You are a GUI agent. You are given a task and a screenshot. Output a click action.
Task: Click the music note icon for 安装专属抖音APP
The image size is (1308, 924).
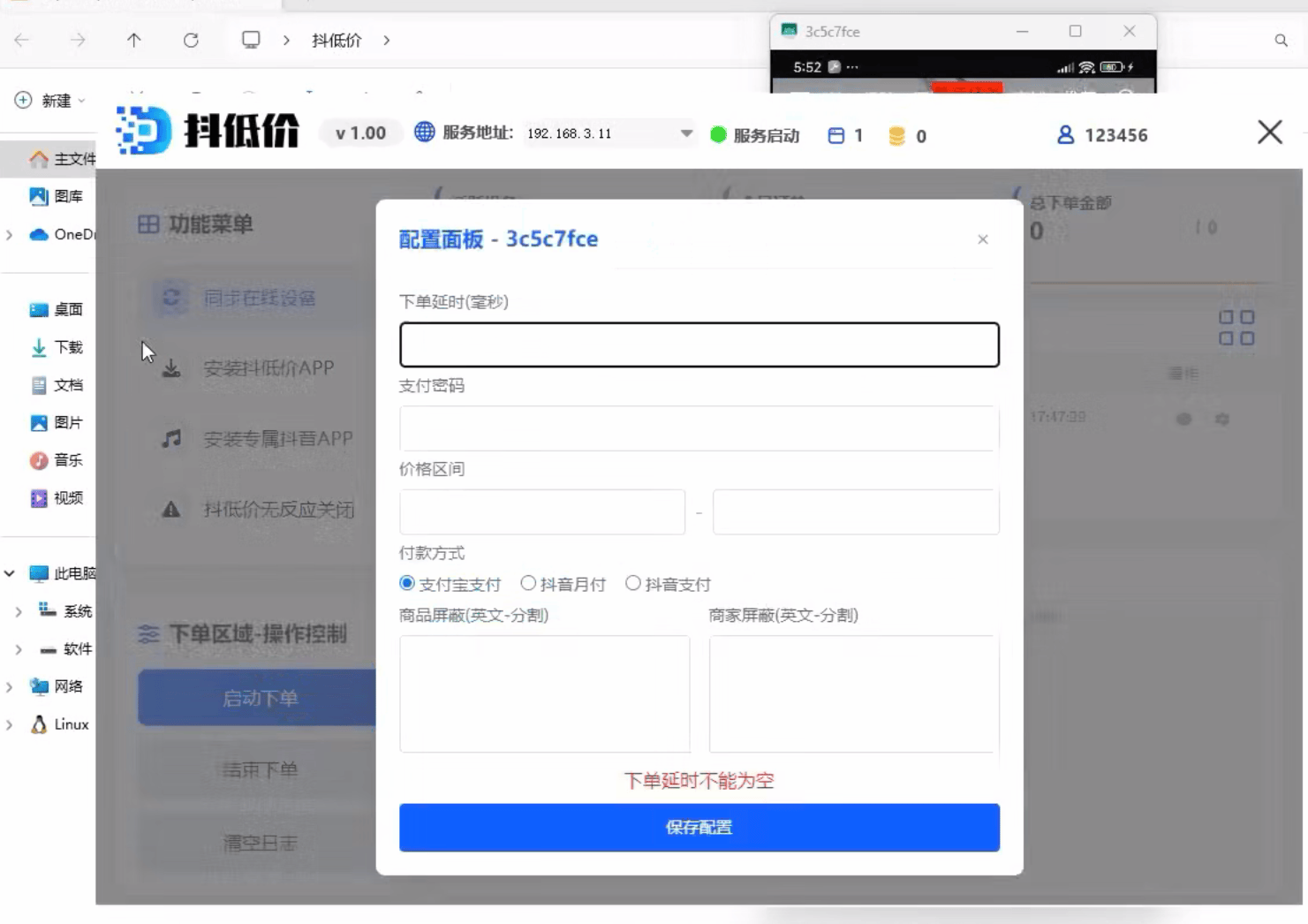tap(172, 436)
